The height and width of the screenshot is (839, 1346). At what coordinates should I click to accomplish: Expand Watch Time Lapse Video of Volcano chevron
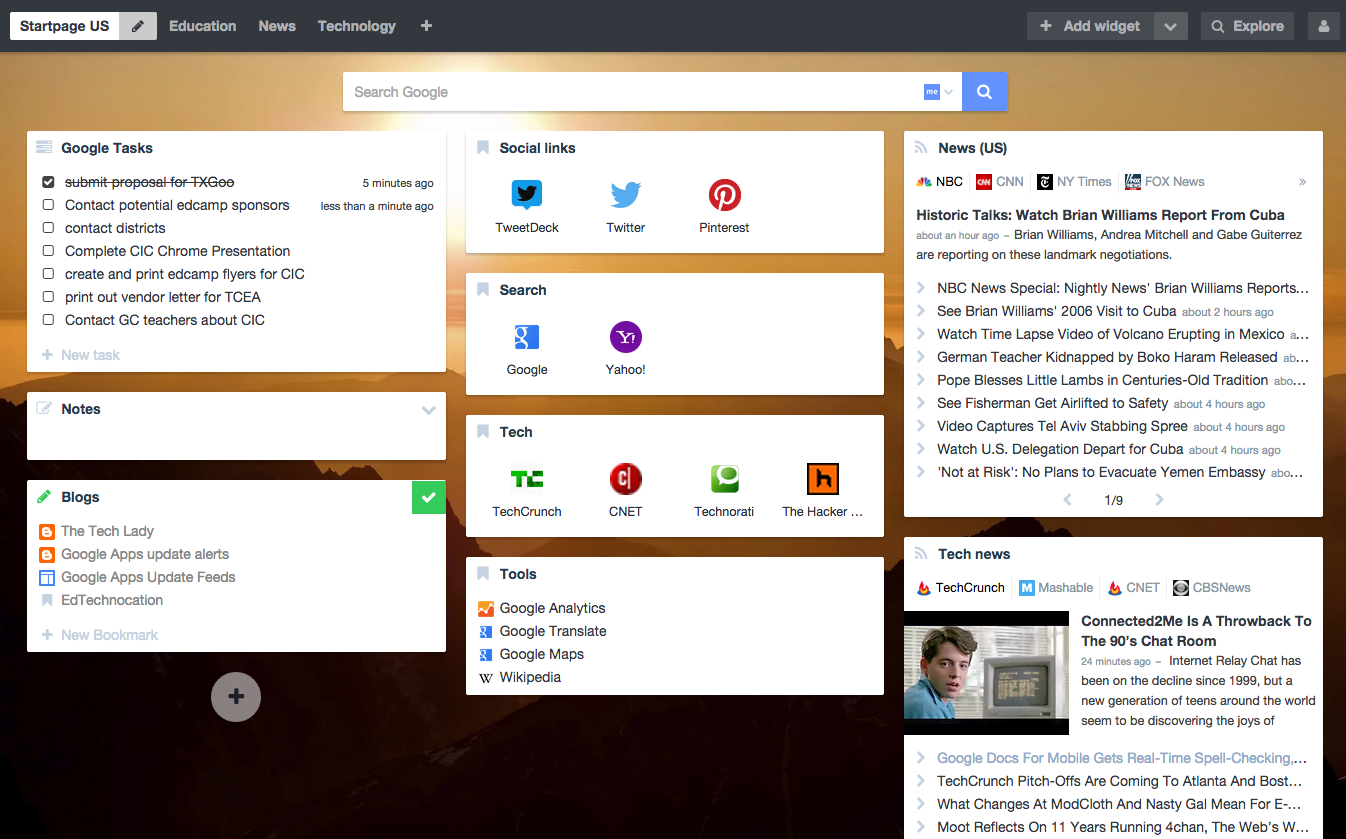(921, 334)
